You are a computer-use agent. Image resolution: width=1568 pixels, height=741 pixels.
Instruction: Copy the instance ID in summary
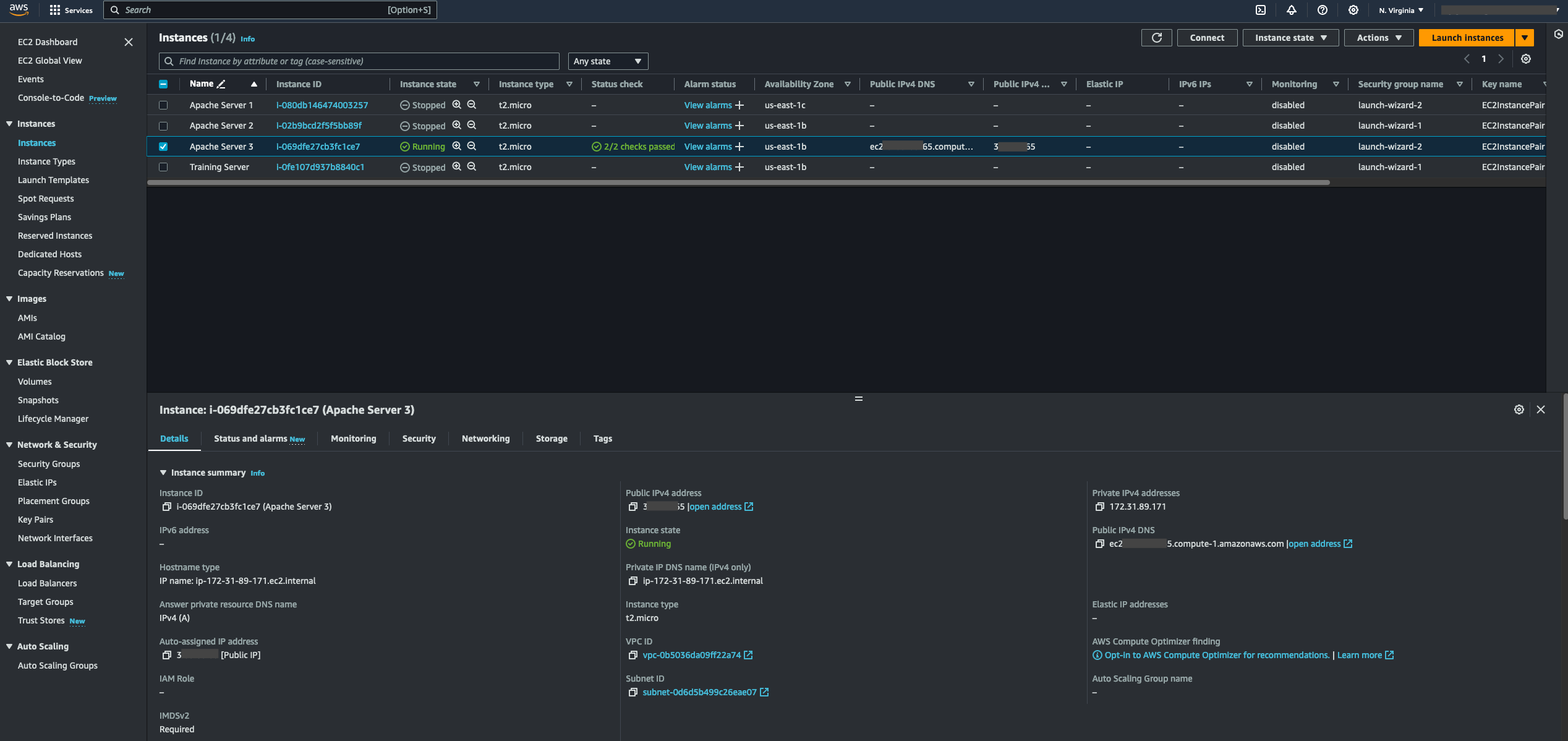(166, 507)
